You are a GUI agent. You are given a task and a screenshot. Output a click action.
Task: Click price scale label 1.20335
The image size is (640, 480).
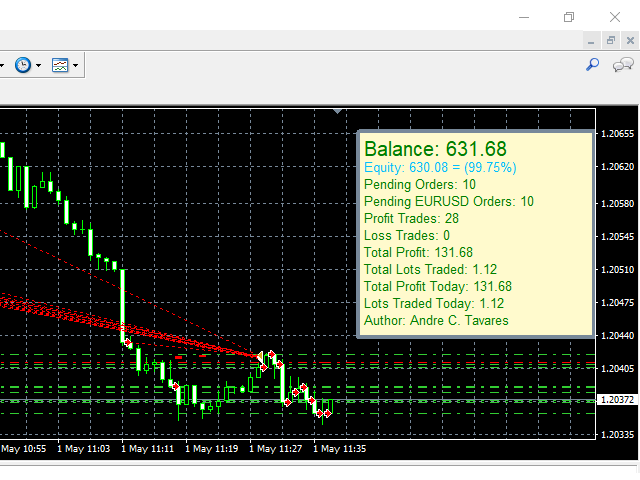(x=618, y=435)
